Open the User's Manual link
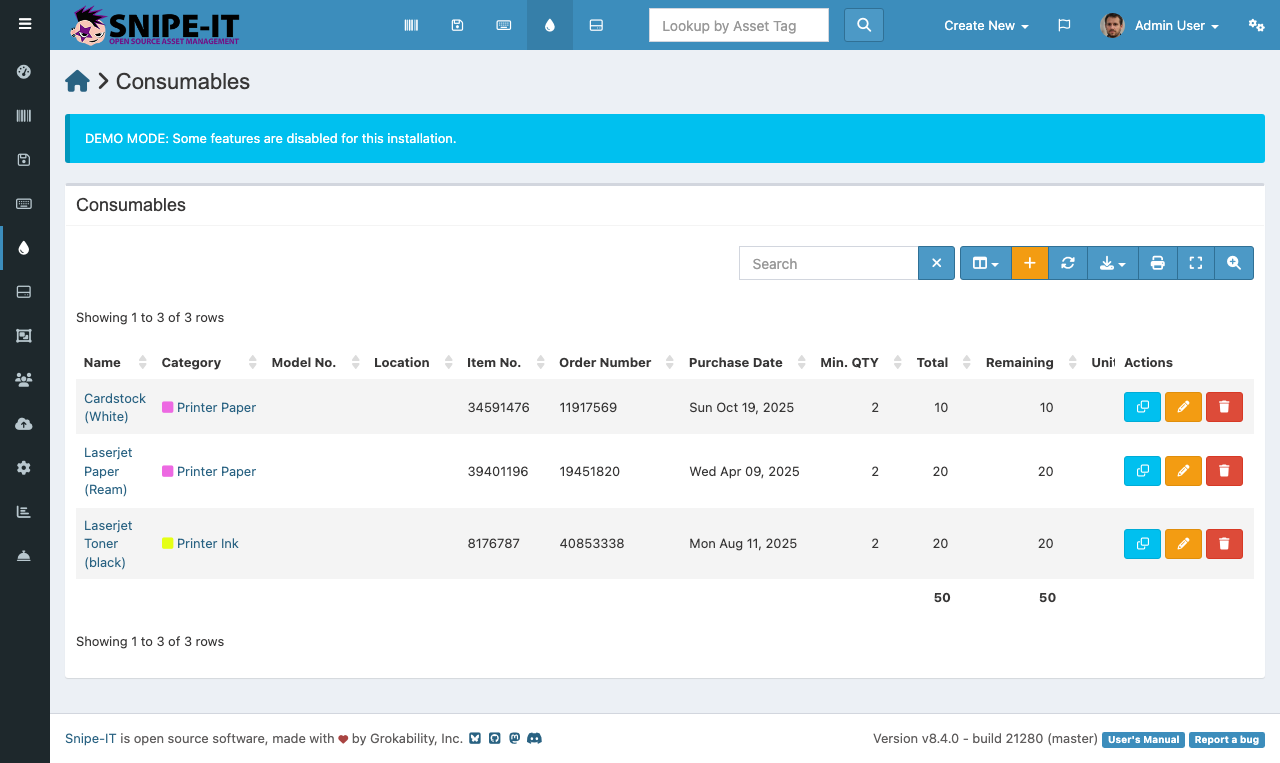The width and height of the screenshot is (1280, 763). point(1144,739)
